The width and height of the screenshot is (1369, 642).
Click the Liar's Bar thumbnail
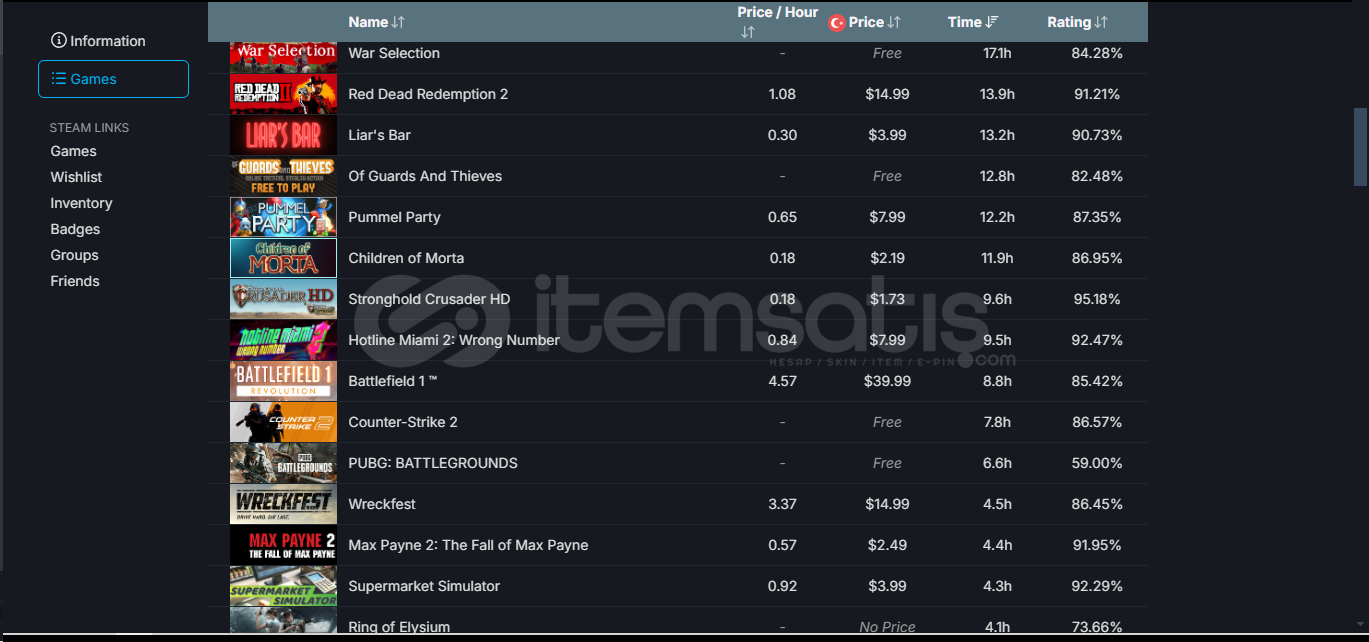coord(283,135)
